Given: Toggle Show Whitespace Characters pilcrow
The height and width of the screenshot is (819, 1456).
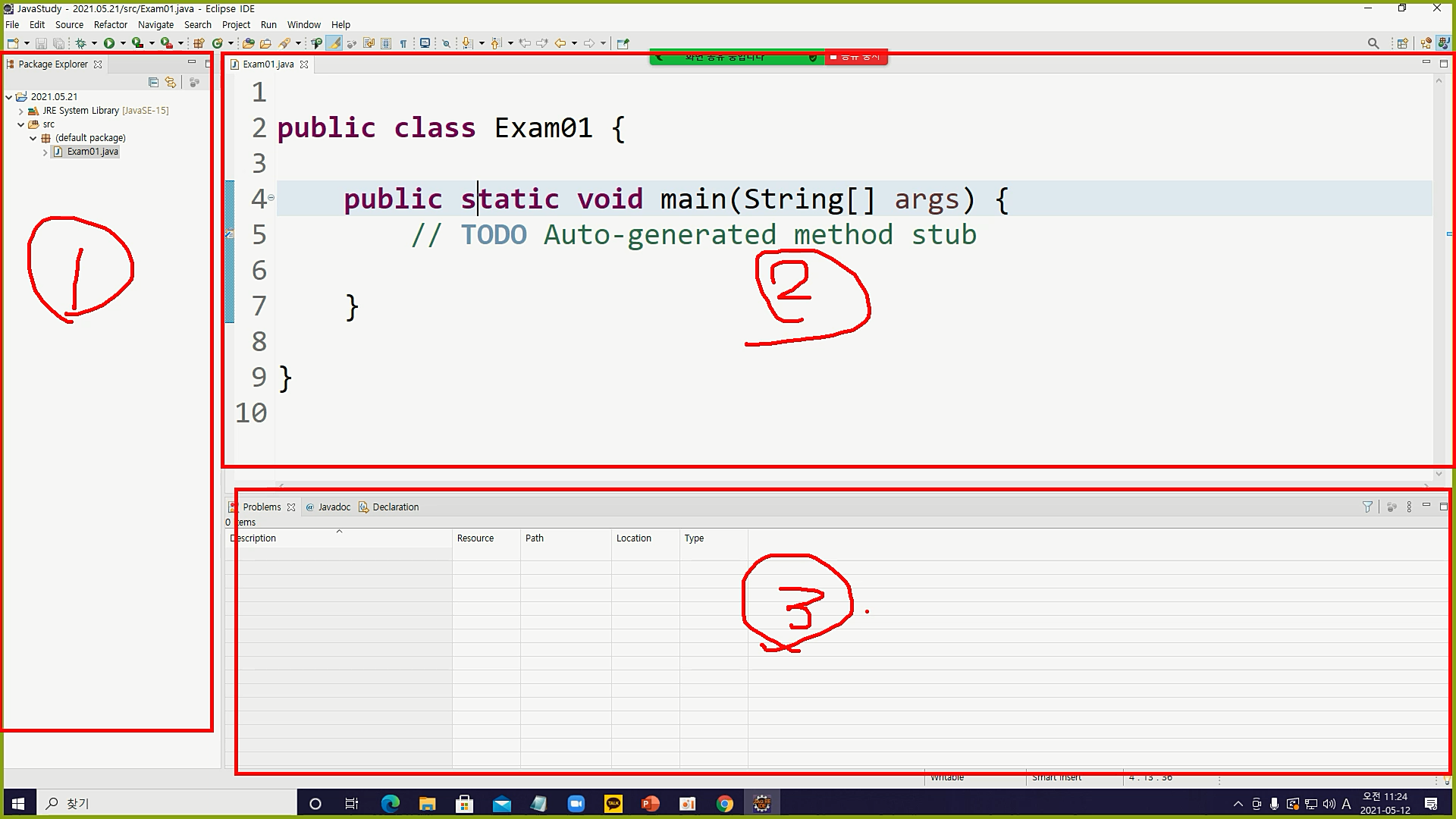Looking at the screenshot, I should pos(403,43).
